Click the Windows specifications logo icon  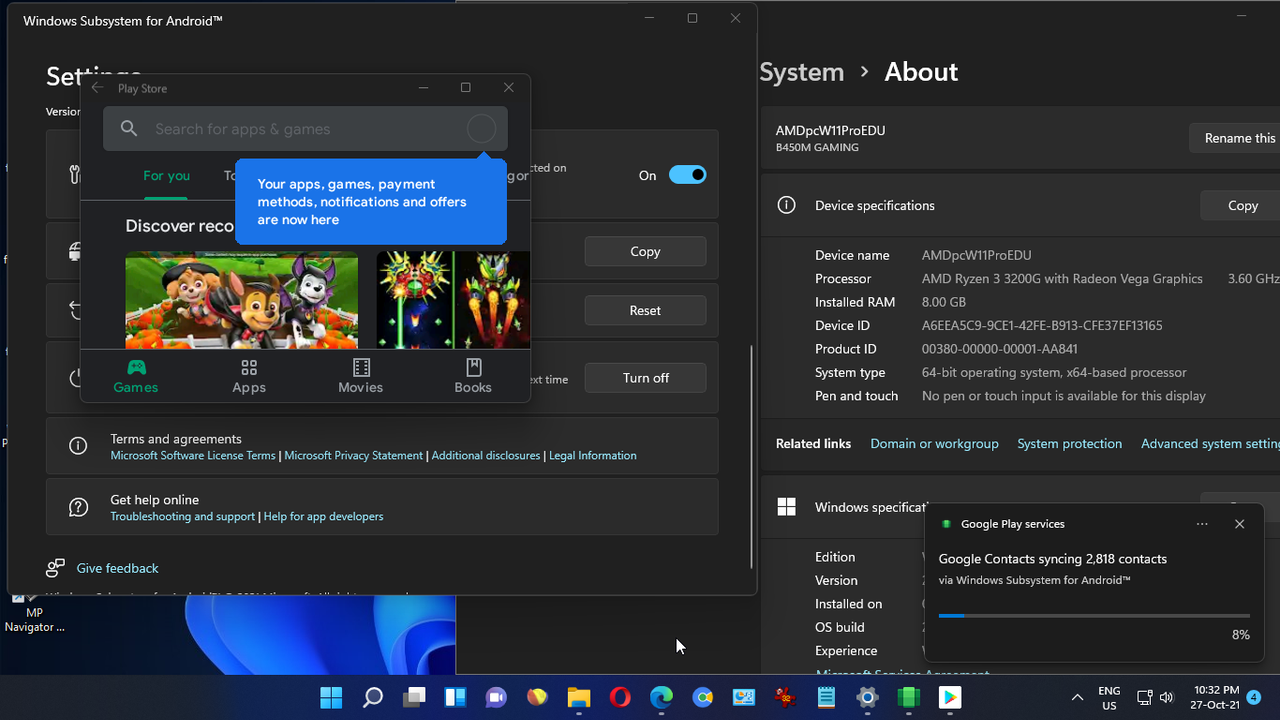[787, 507]
